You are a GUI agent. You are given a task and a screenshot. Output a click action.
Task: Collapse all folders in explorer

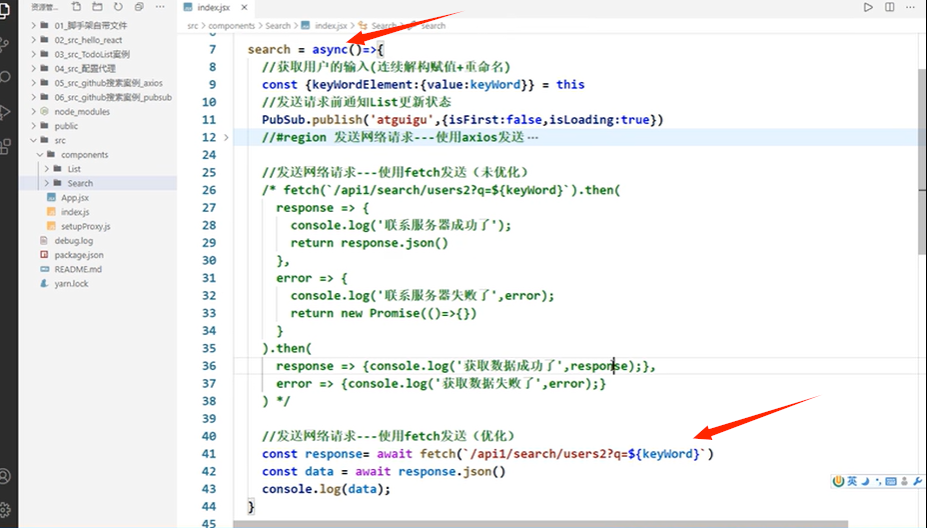click(139, 7)
